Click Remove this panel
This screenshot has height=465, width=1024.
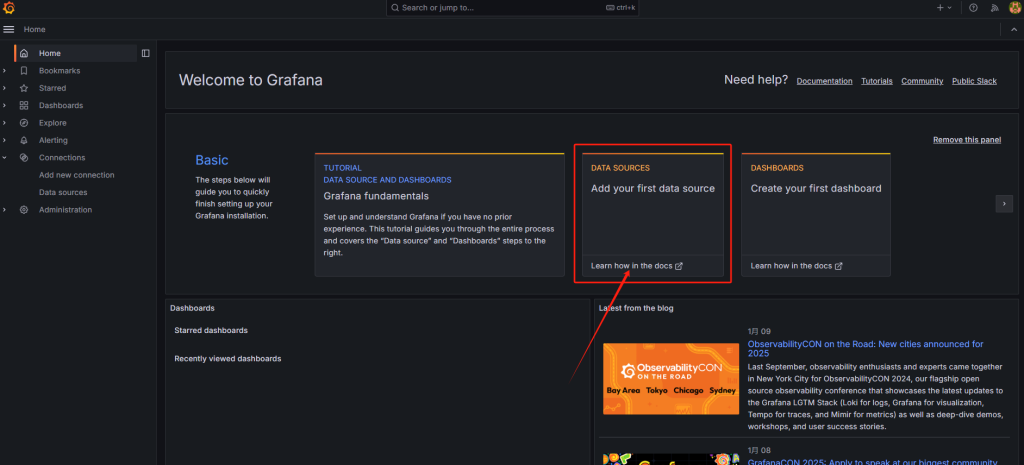(967, 140)
